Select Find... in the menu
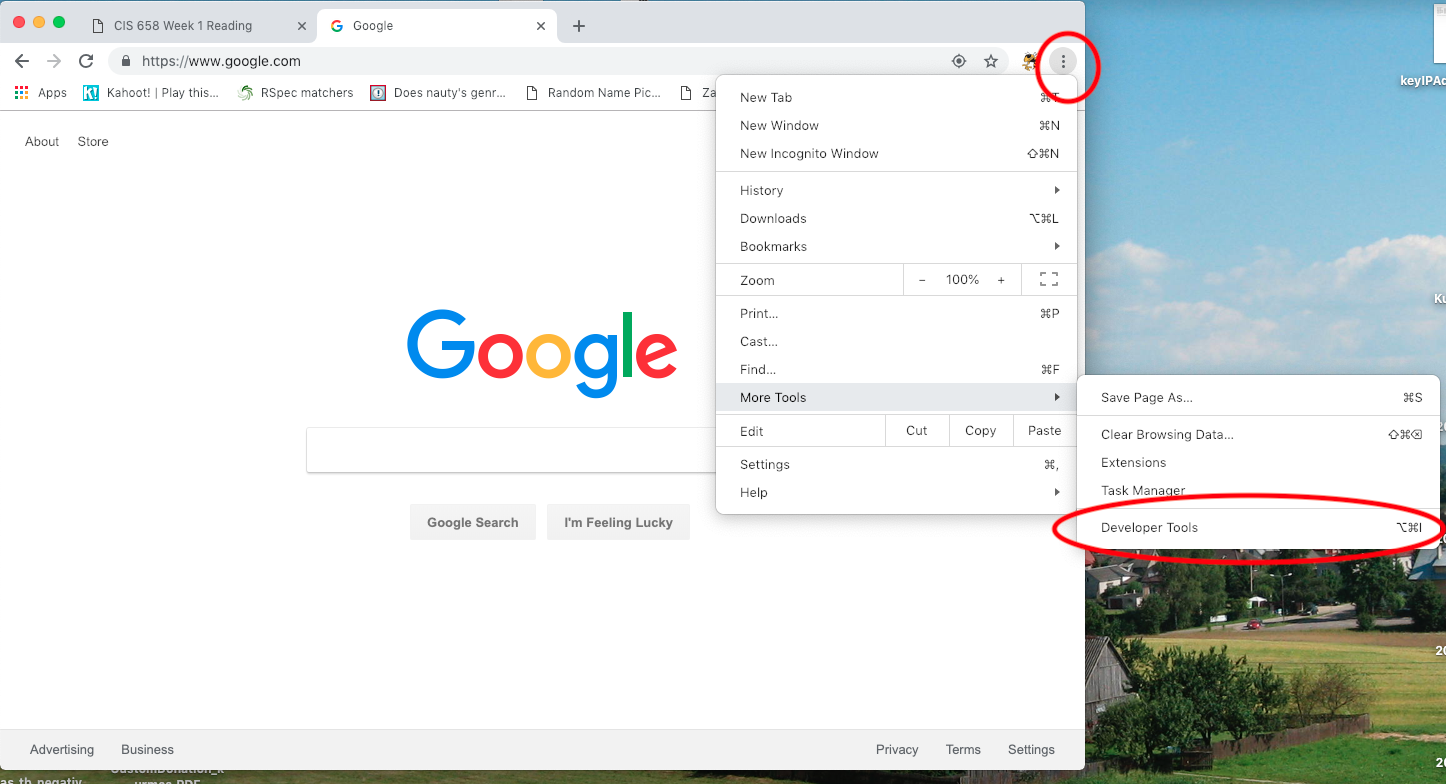The image size is (1446, 784). tap(897, 369)
